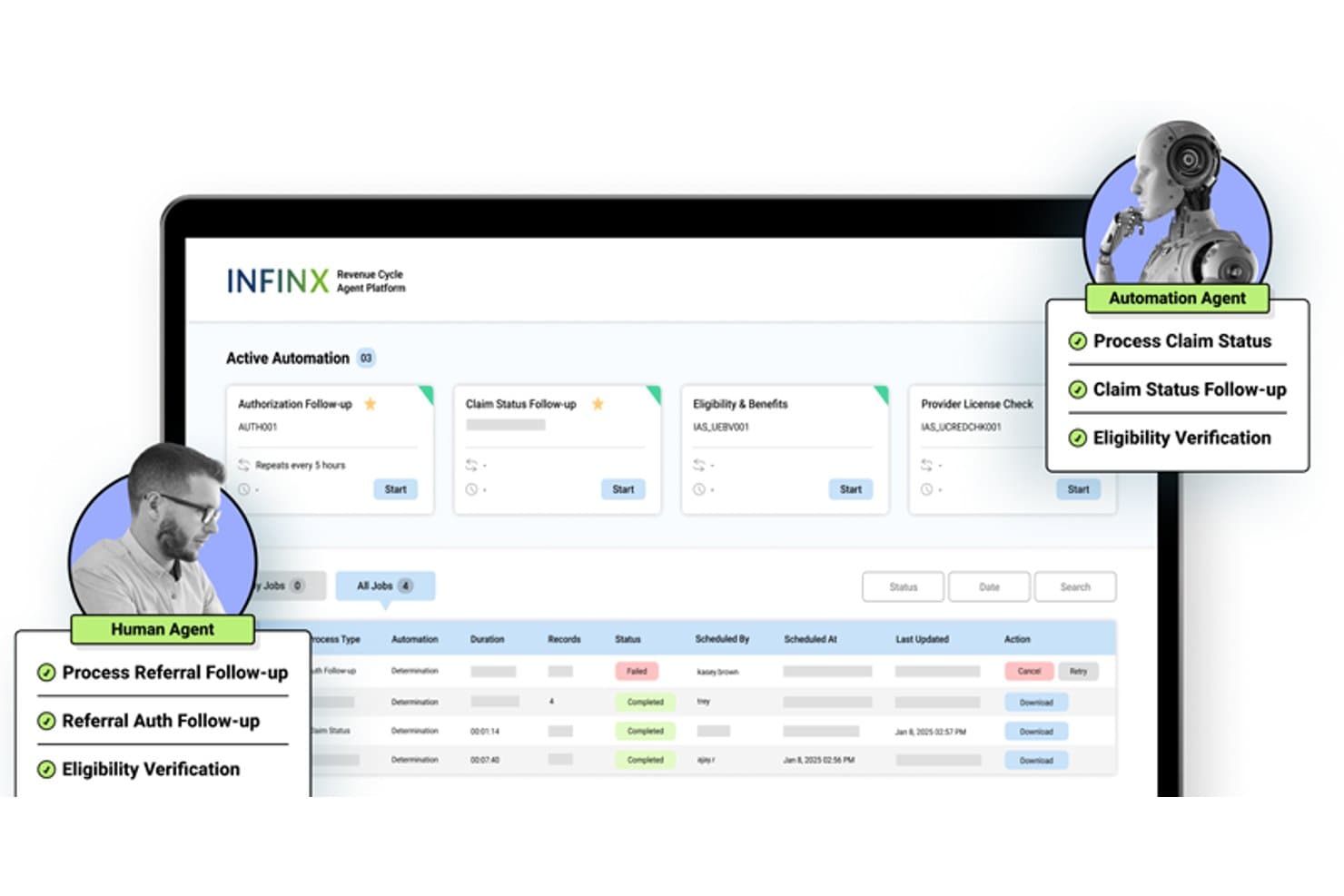Start the Claim Status Follow-up automation
1344x896 pixels.
(623, 489)
